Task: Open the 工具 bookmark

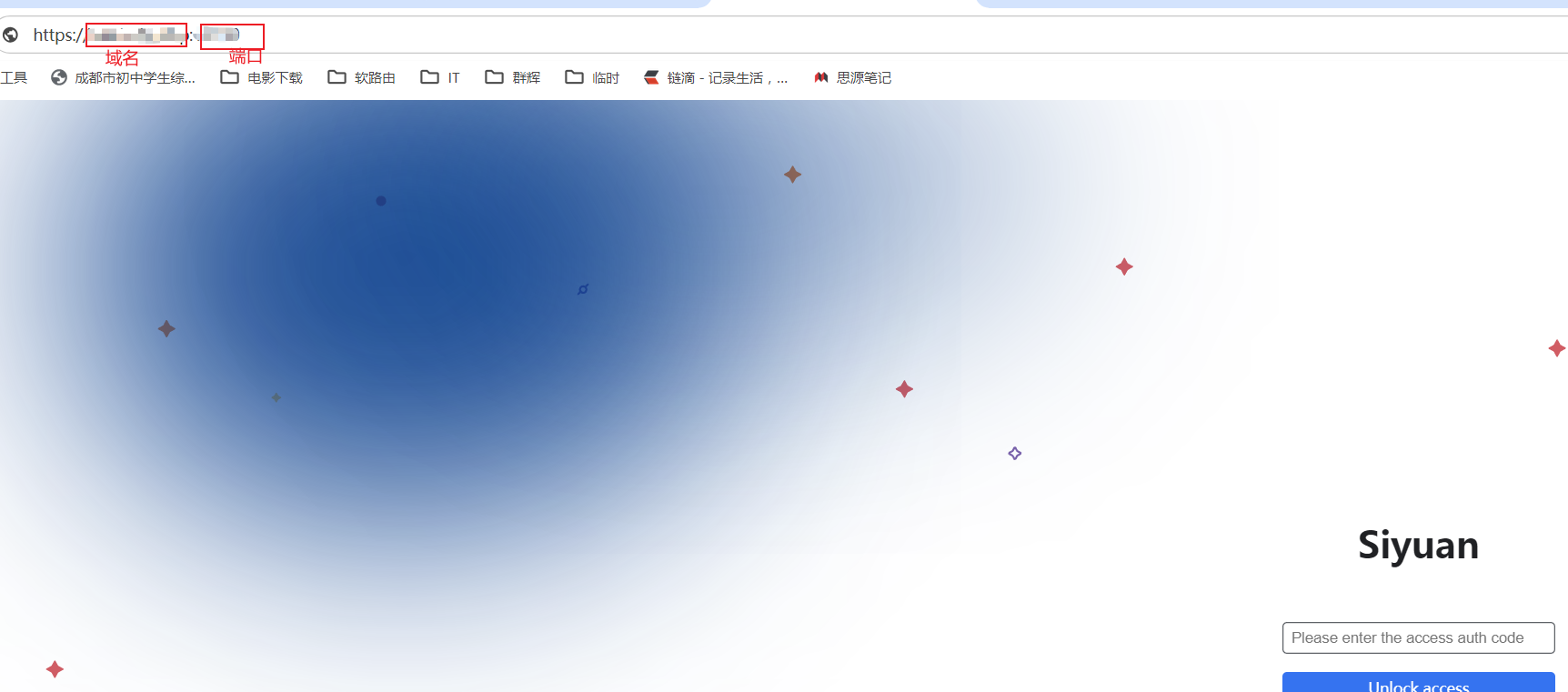Action: [x=14, y=78]
